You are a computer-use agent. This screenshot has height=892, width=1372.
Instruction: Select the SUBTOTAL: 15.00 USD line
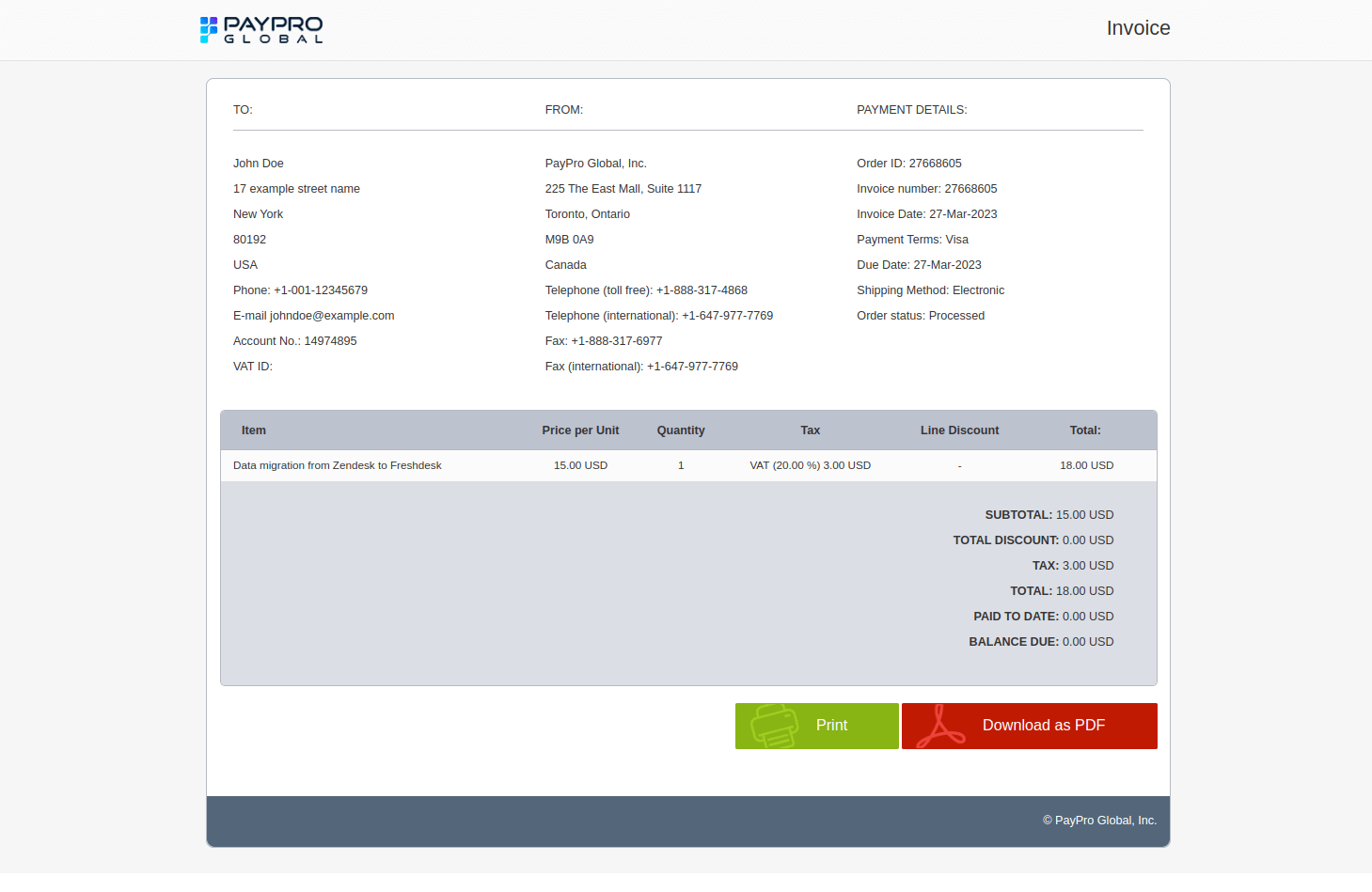1049,515
